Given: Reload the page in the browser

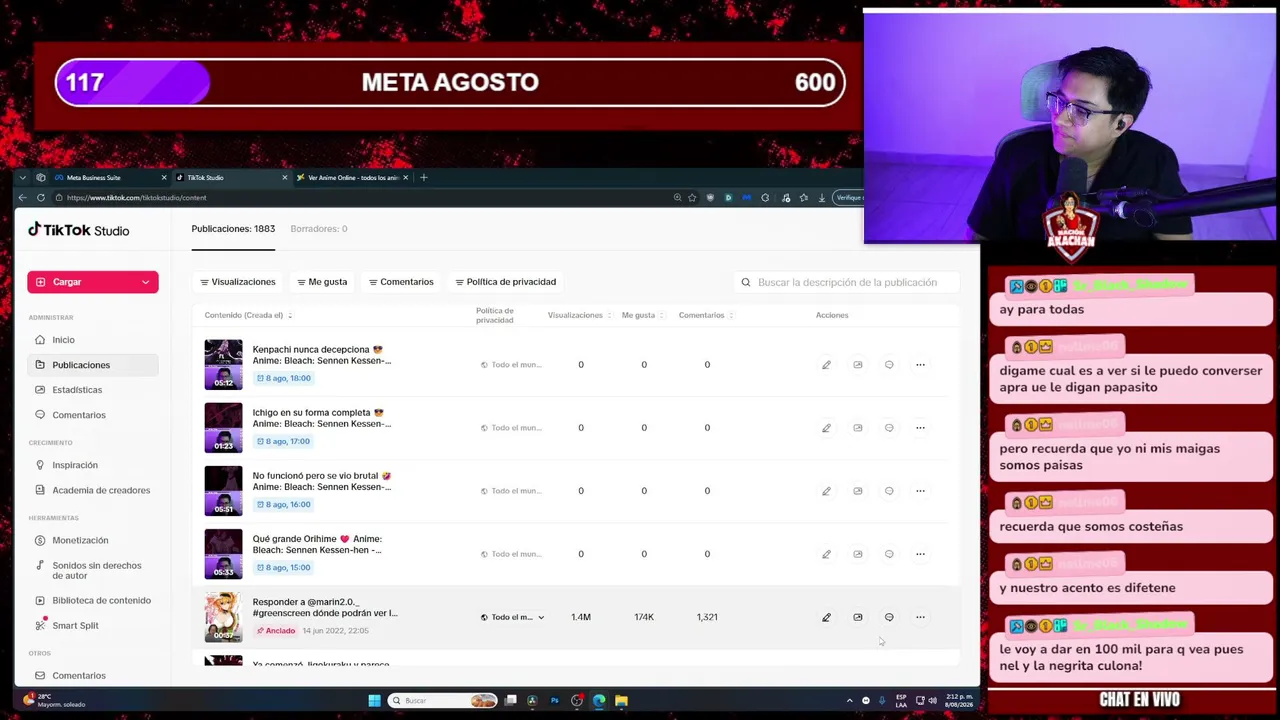Looking at the screenshot, I should (40, 198).
